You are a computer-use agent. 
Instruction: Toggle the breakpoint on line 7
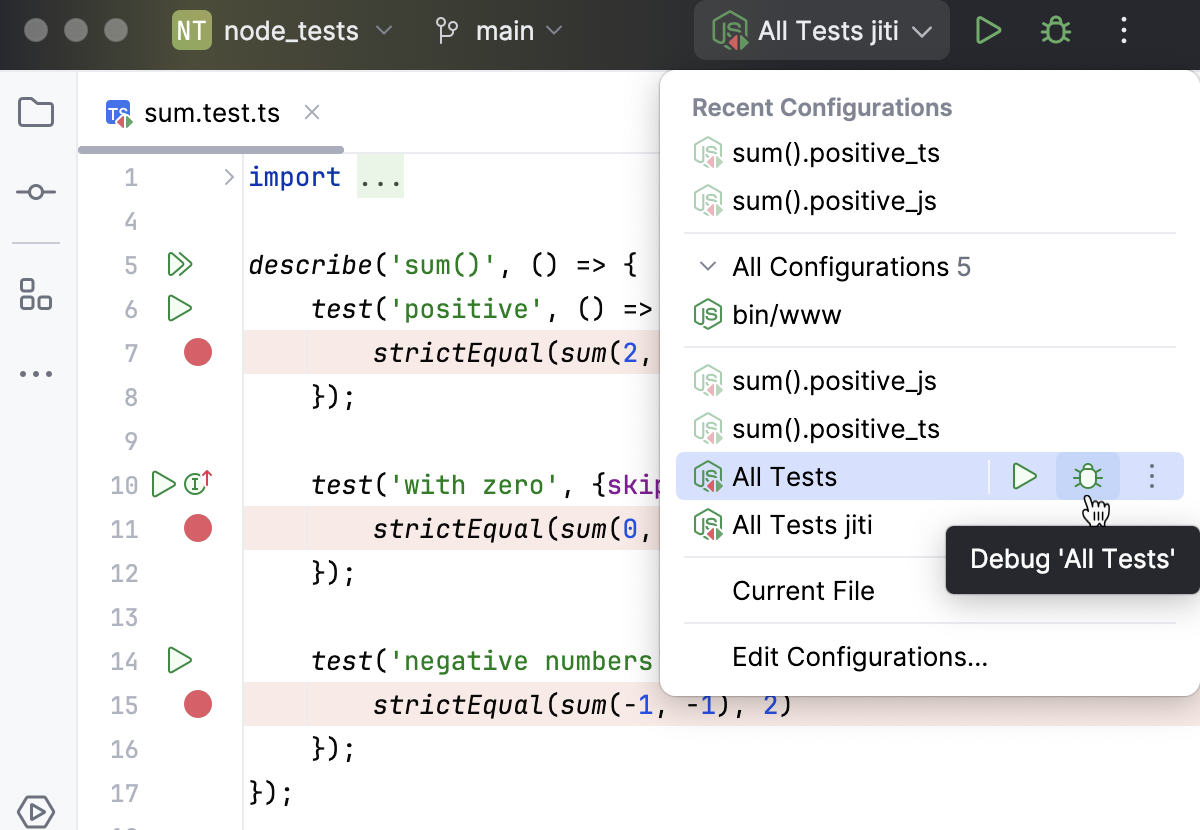197,352
